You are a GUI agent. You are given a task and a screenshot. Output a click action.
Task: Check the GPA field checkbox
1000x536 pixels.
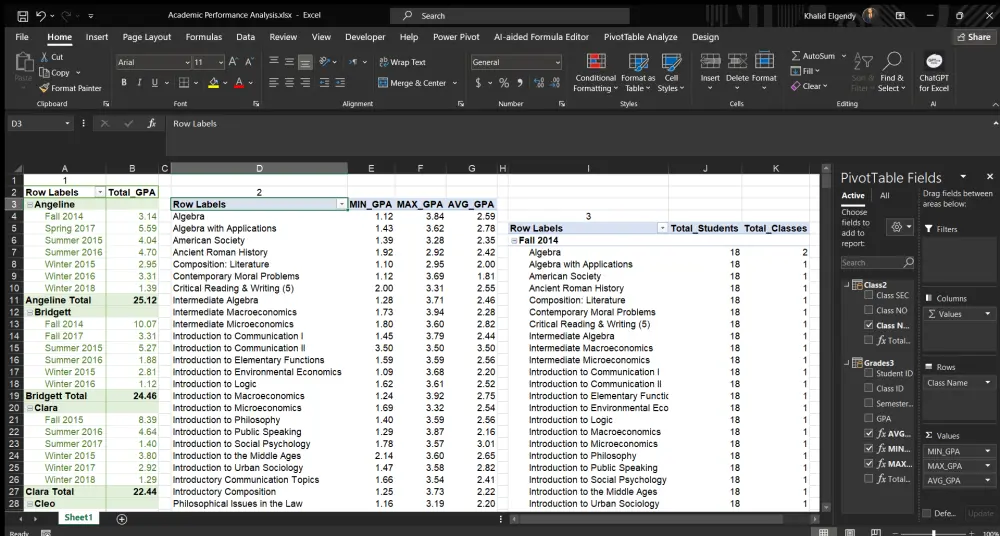[x=868, y=418]
